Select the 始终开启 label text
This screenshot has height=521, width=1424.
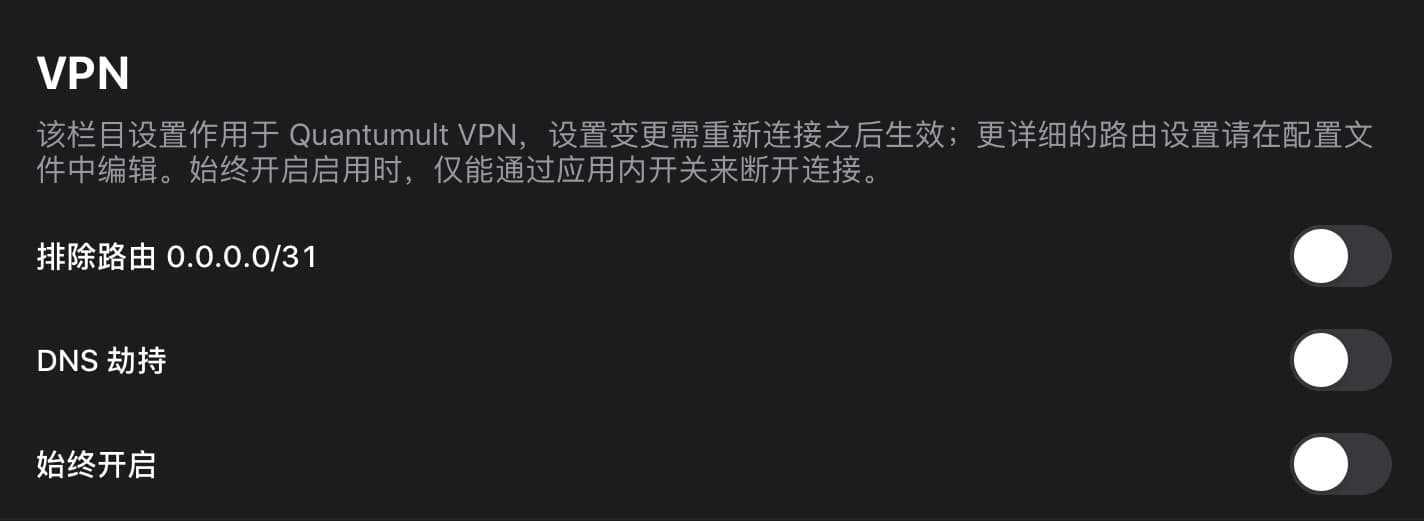click(x=96, y=464)
